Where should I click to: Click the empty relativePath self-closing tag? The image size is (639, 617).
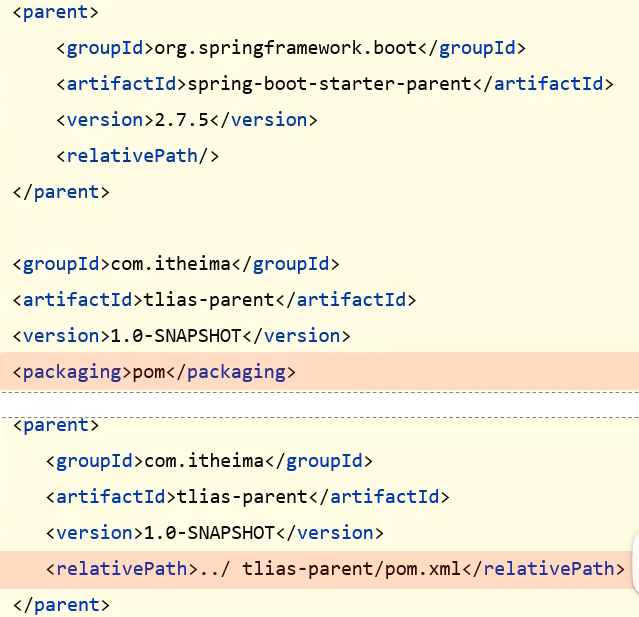137,156
